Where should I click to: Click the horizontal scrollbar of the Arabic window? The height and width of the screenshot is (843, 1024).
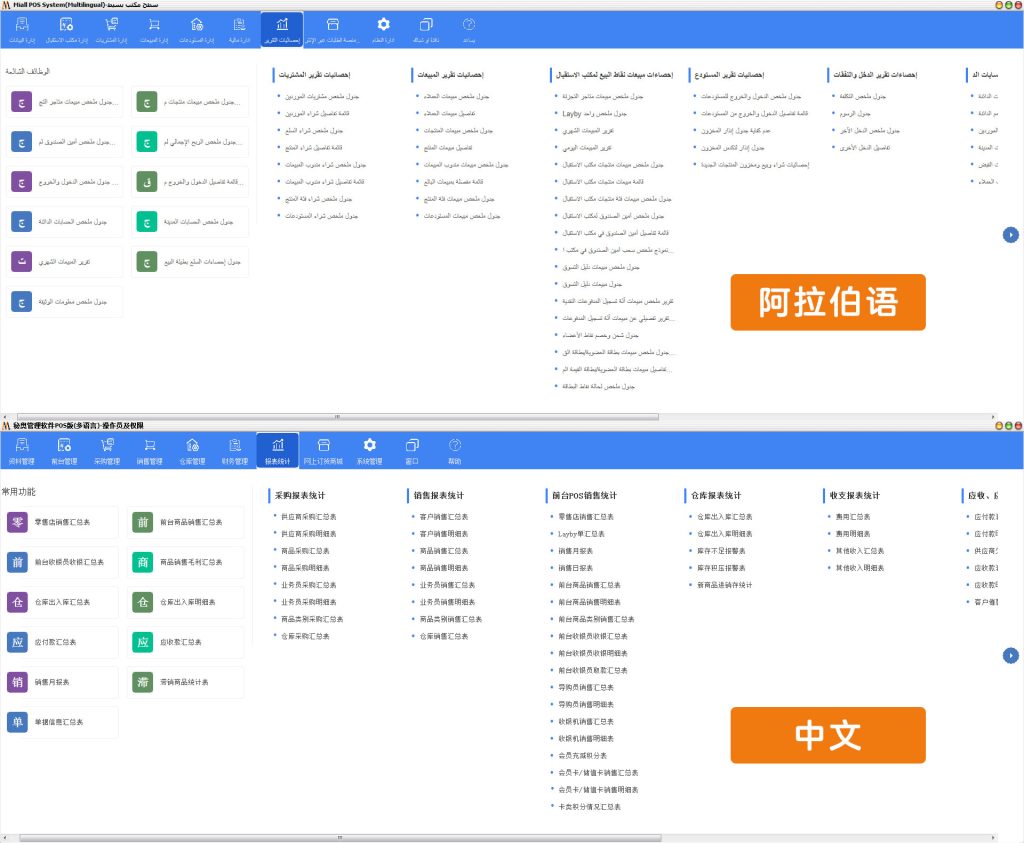pyautogui.click(x=338, y=417)
